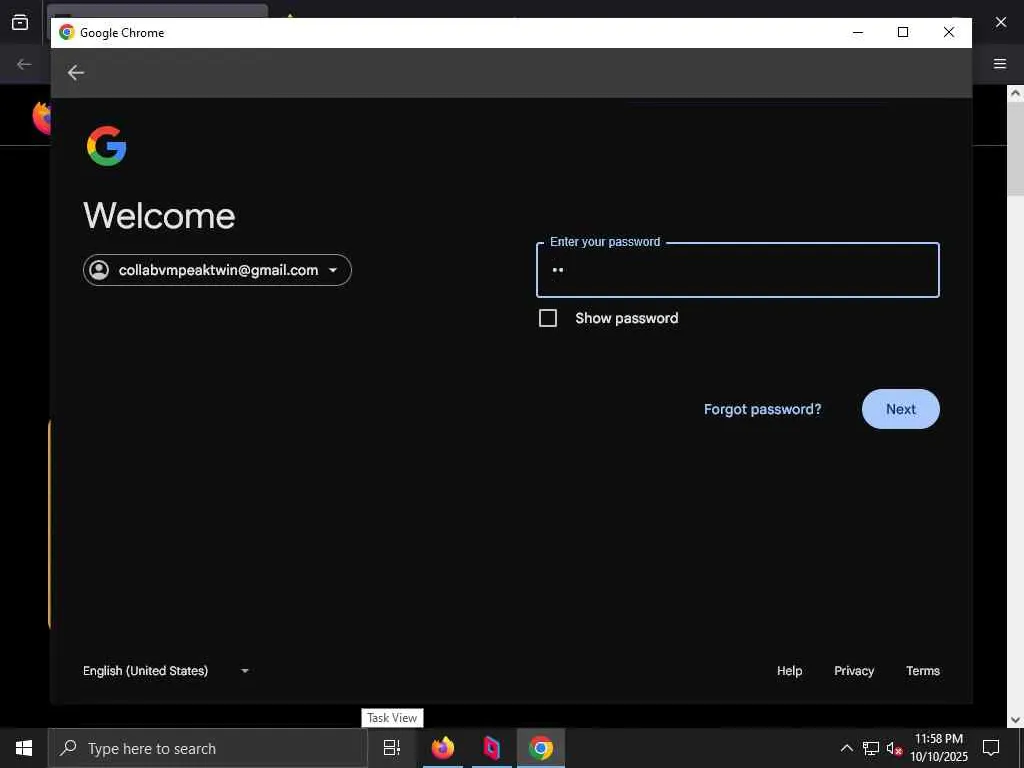Open Firefox hamburger menu in background window

click(1000, 64)
